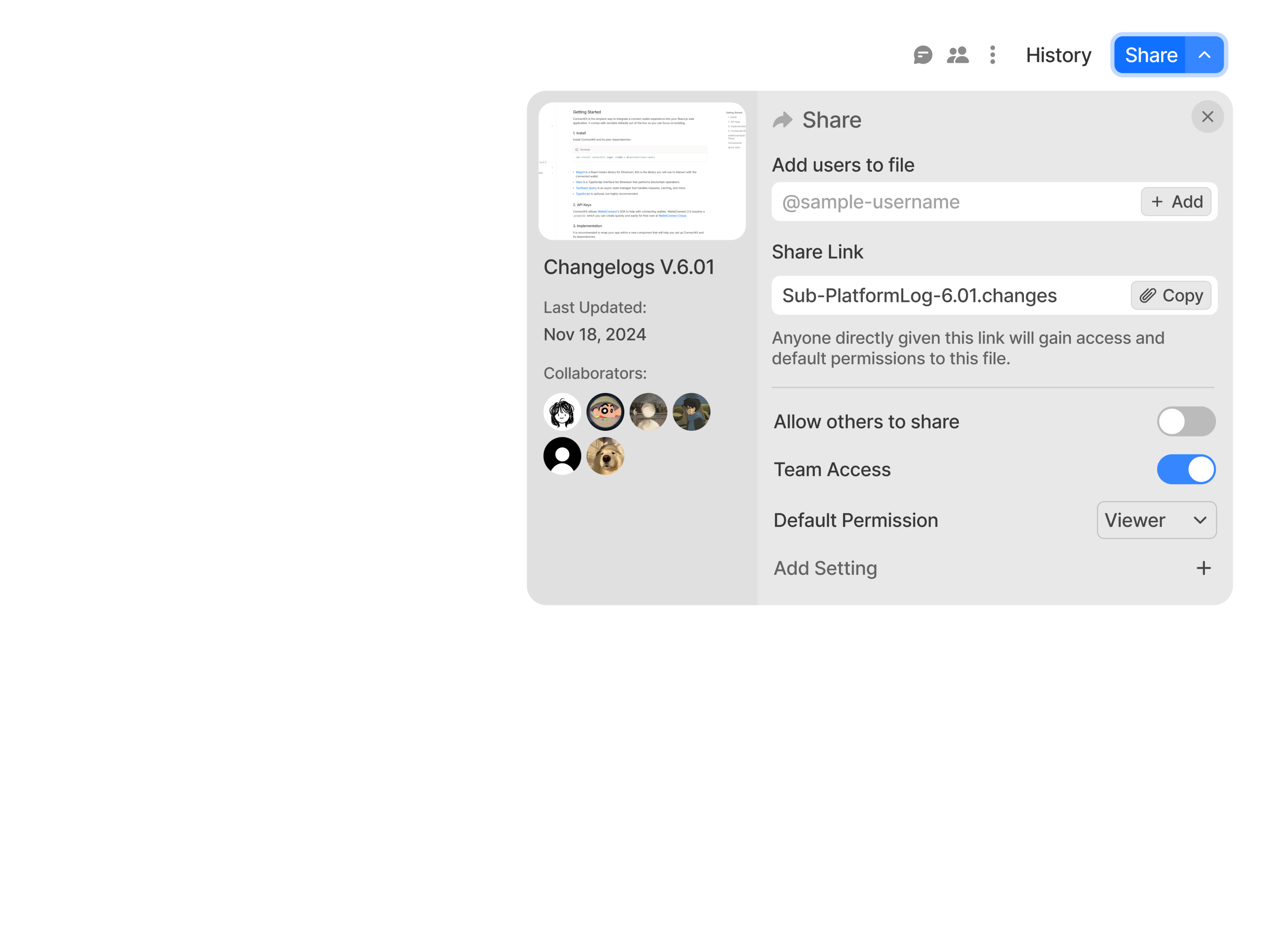The width and height of the screenshot is (1270, 952).
Task: Open the three-dot overflow menu
Action: tap(992, 55)
